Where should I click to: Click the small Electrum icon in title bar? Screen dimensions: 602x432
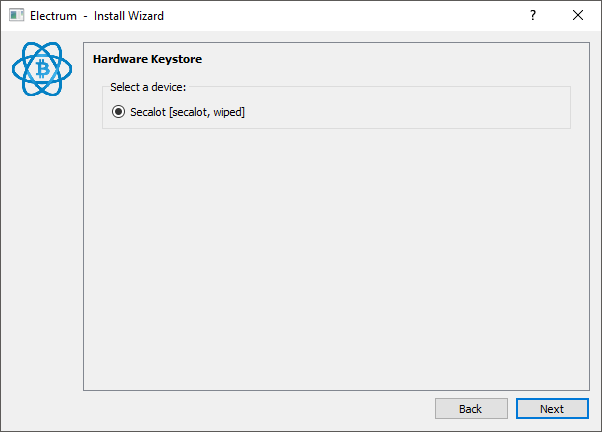point(16,16)
